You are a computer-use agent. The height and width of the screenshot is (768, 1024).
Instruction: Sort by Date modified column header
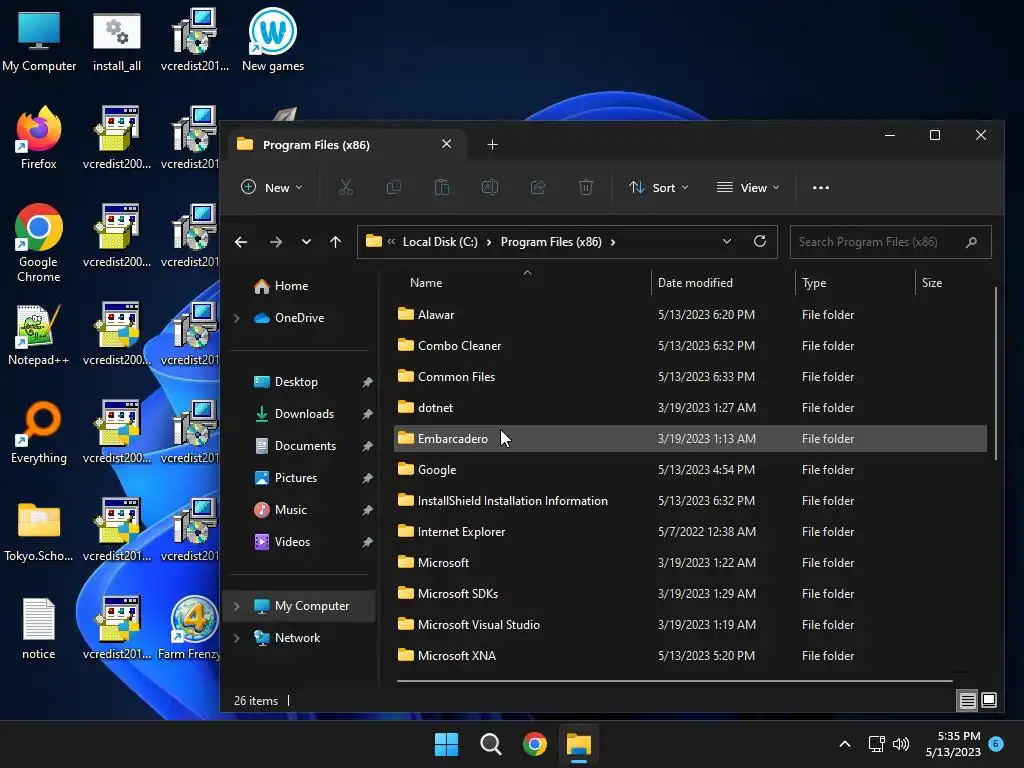(695, 283)
